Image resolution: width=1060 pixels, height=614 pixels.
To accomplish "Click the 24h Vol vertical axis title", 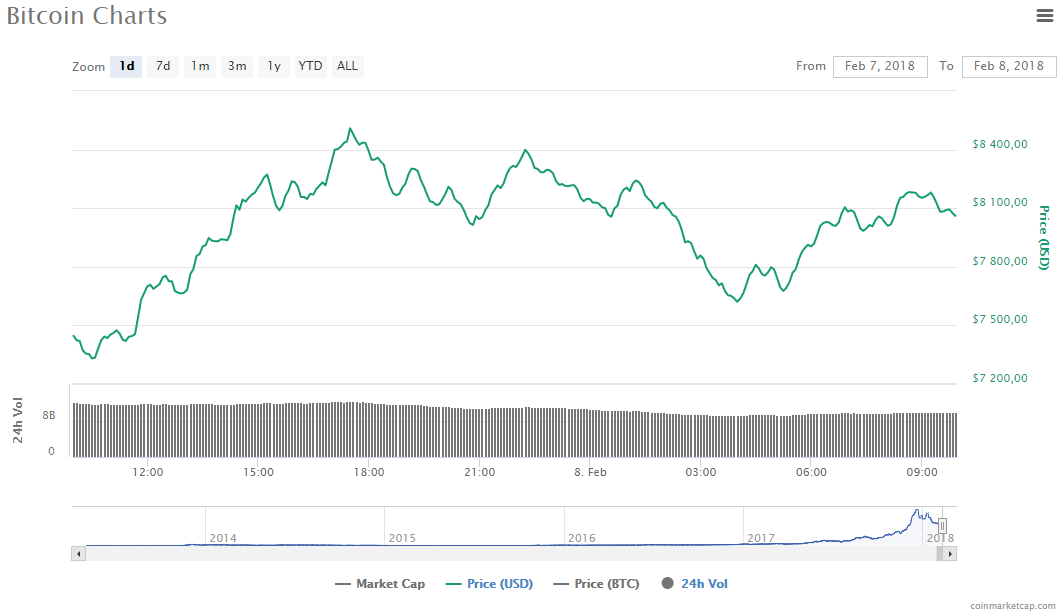I will click(18, 421).
